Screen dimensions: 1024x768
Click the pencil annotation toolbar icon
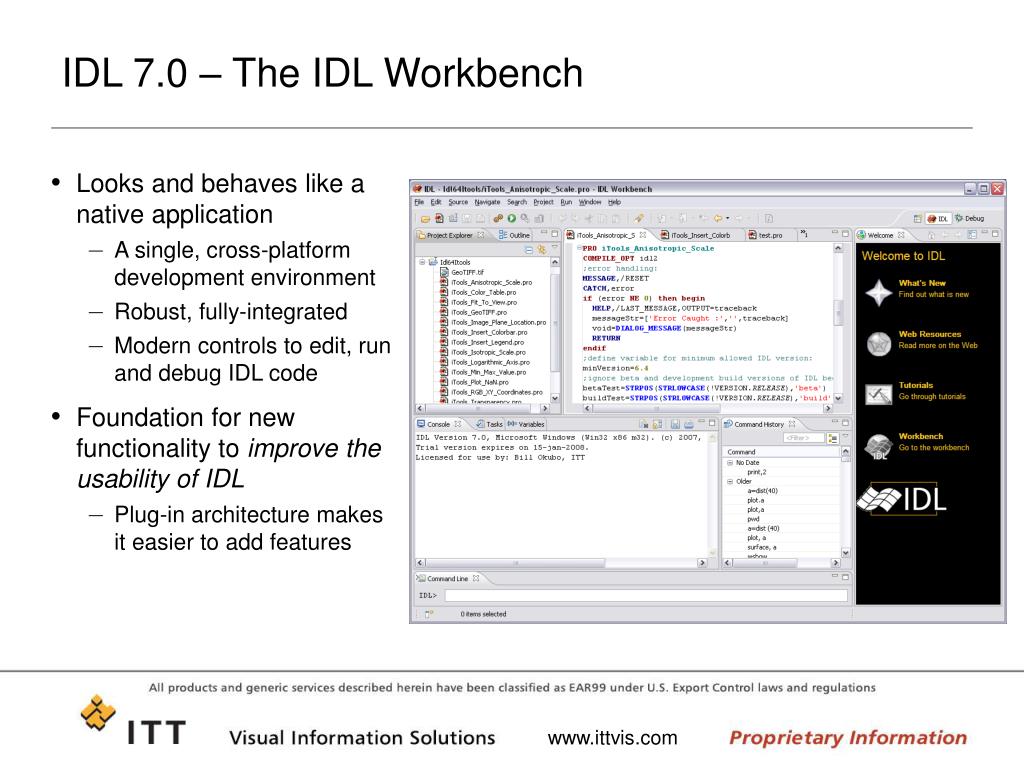[x=639, y=218]
